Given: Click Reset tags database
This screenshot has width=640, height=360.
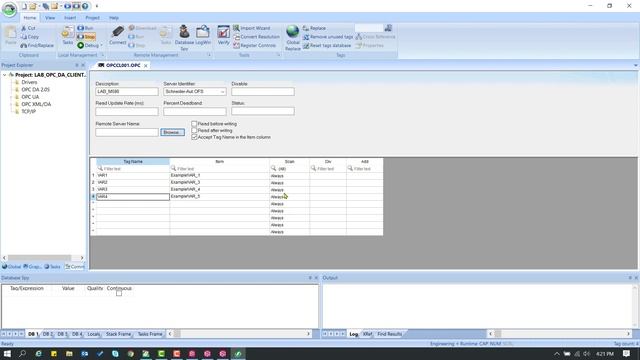Looking at the screenshot, I should coord(327,45).
